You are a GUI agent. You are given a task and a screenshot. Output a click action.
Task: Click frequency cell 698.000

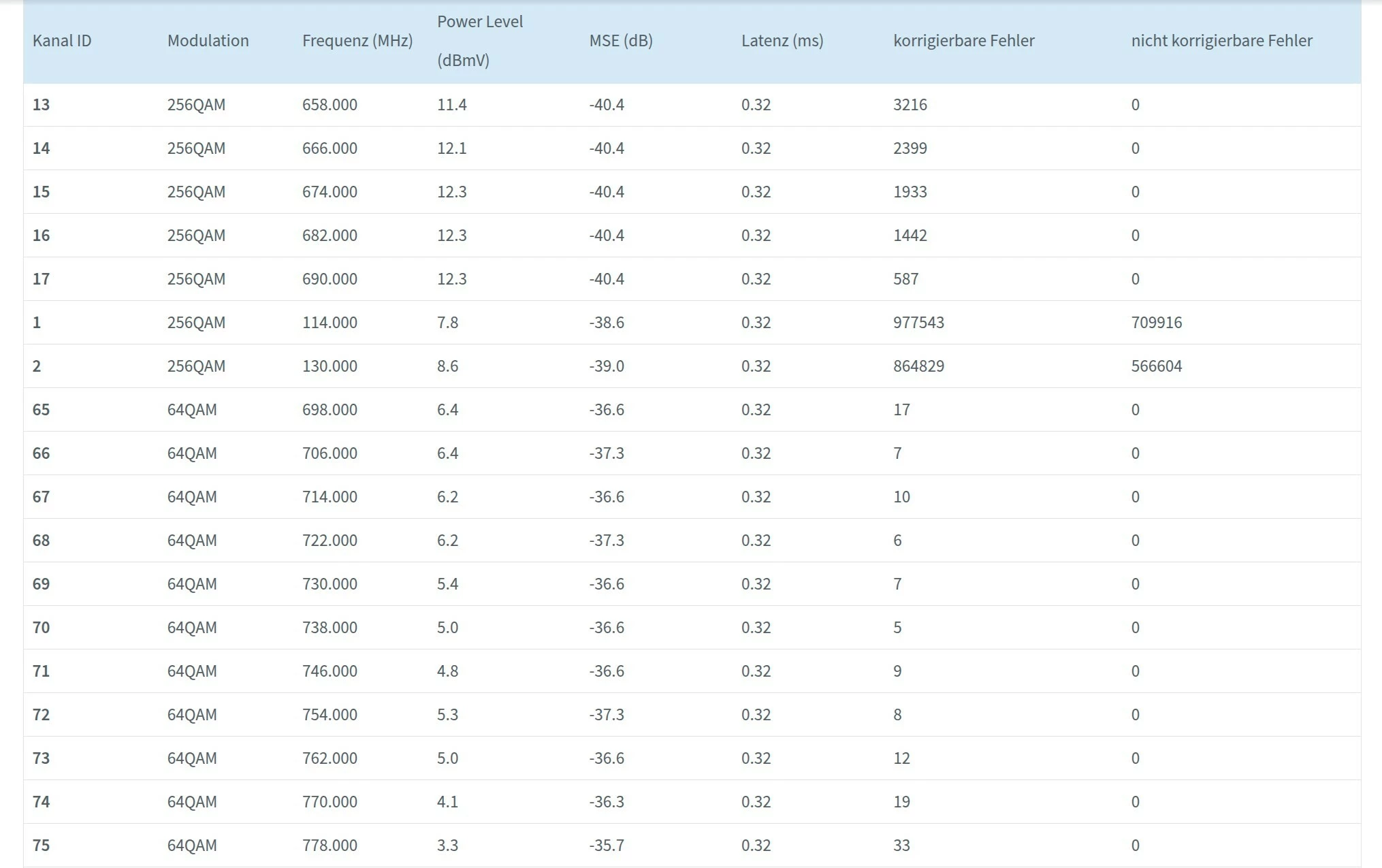(x=330, y=410)
